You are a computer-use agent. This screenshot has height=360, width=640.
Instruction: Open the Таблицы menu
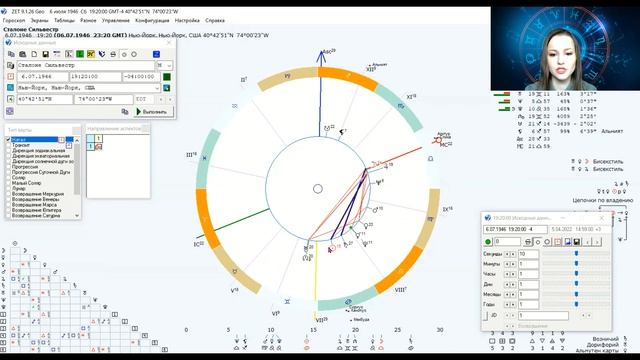coord(64,20)
